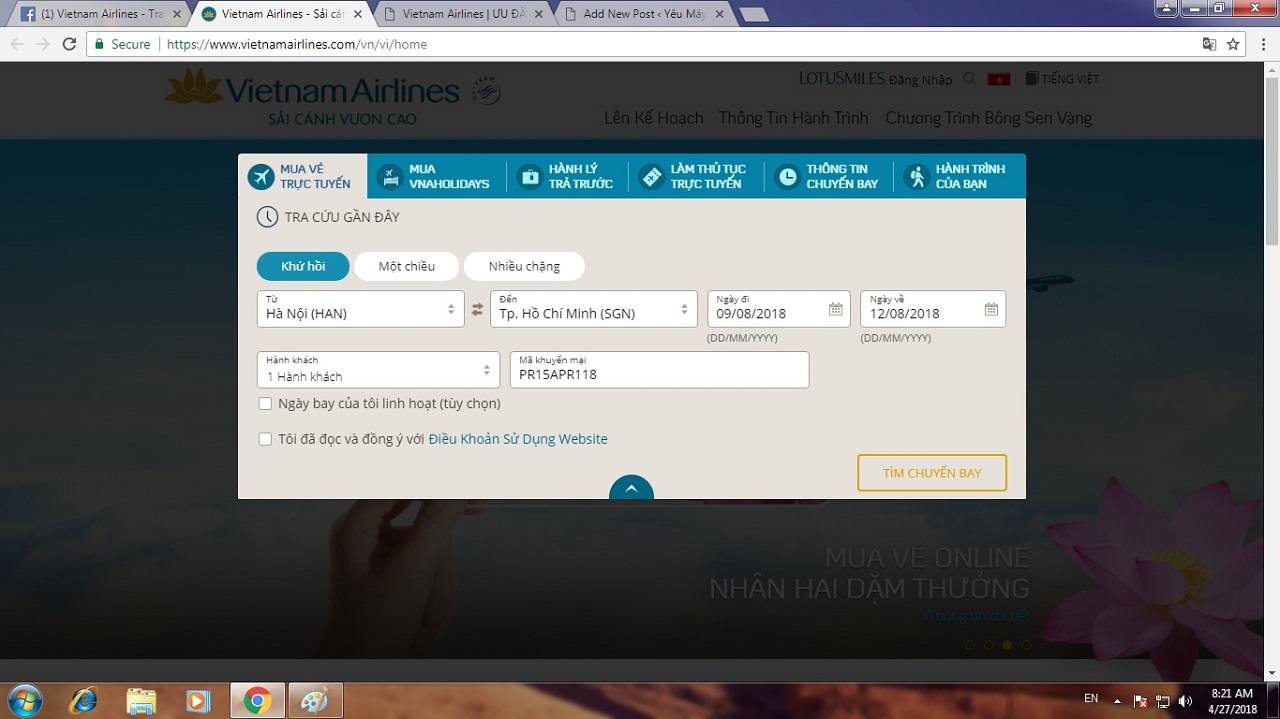Click the Chrome forward arrow
The image size is (1280, 719).
click(42, 44)
